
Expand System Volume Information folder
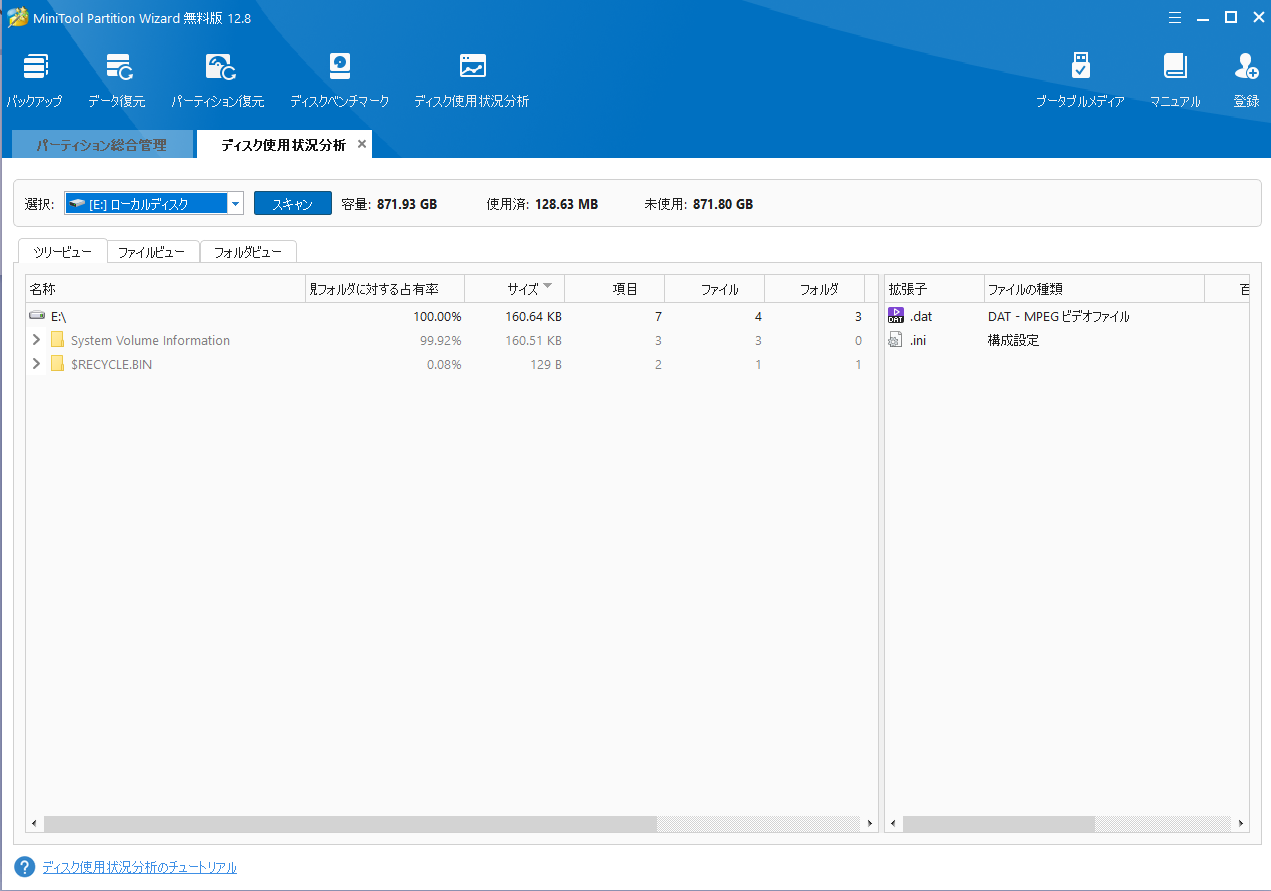coord(36,340)
